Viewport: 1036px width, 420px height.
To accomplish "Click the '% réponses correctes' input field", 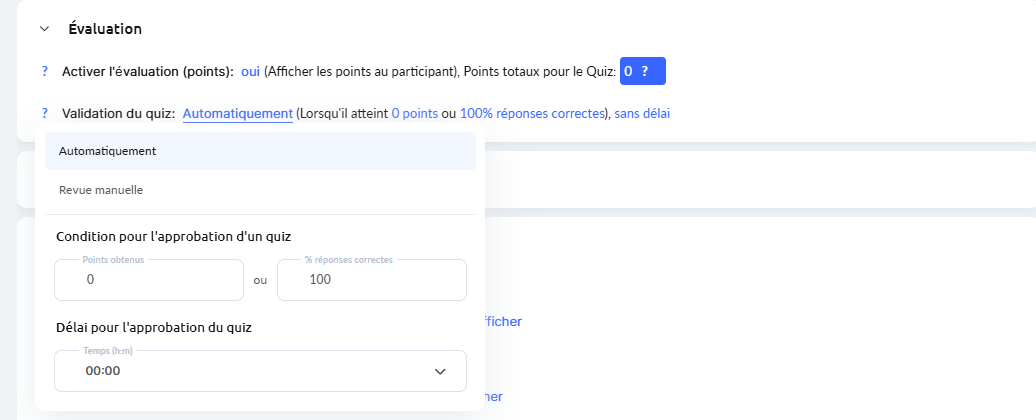I will [371, 280].
